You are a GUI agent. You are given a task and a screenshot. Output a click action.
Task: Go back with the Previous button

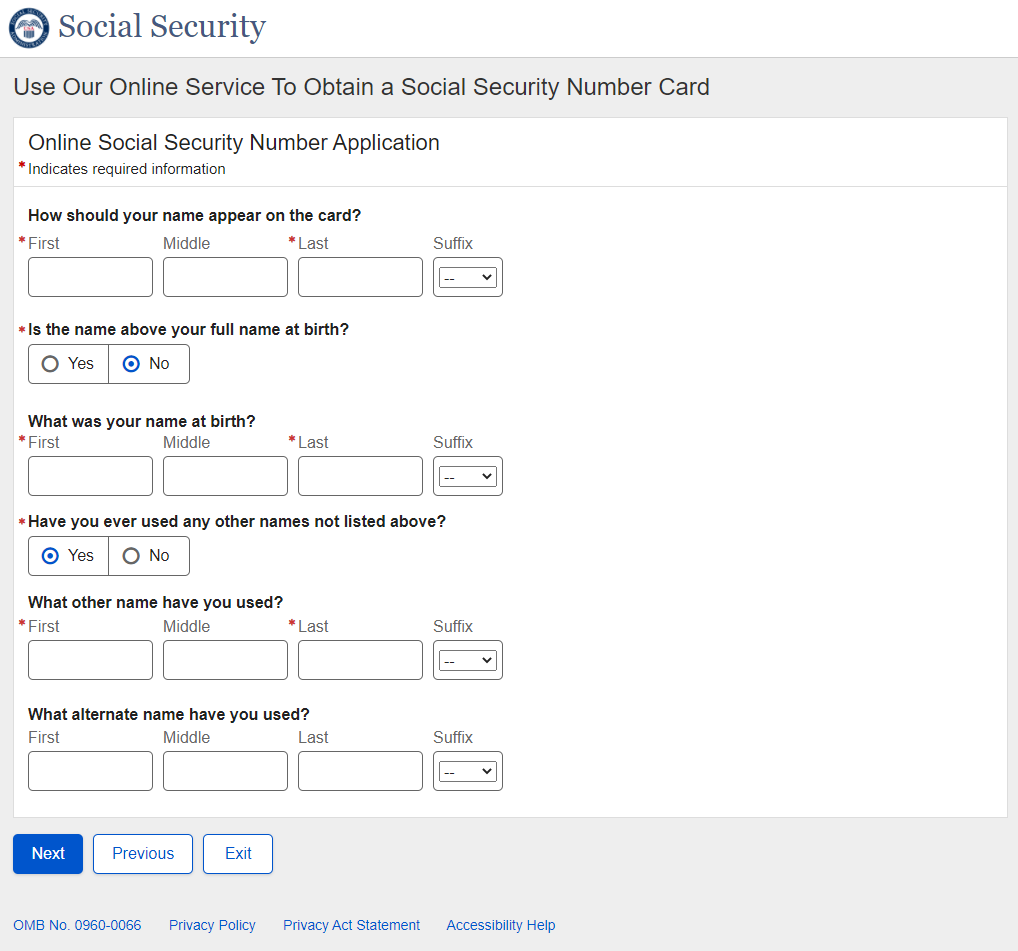pyautogui.click(x=143, y=854)
